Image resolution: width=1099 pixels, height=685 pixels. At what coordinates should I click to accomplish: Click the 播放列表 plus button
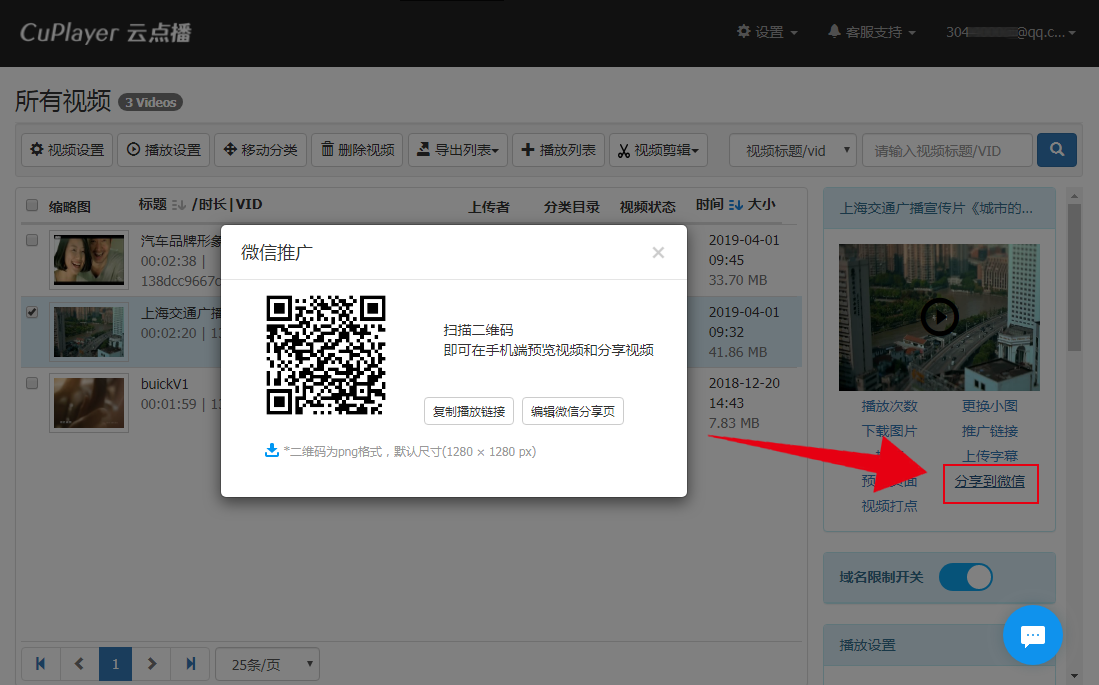pos(559,150)
